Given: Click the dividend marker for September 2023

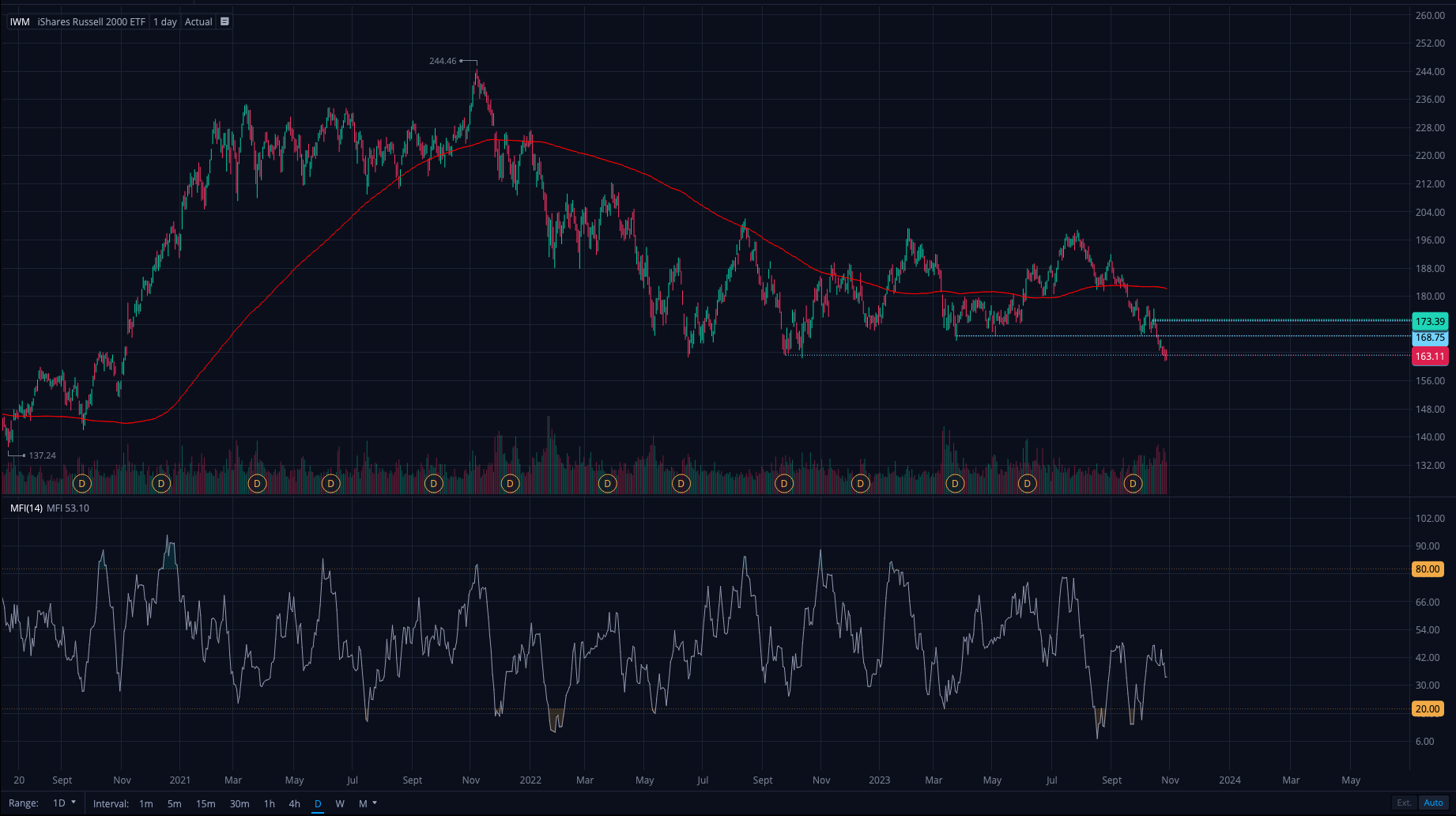Looking at the screenshot, I should 1133,483.
